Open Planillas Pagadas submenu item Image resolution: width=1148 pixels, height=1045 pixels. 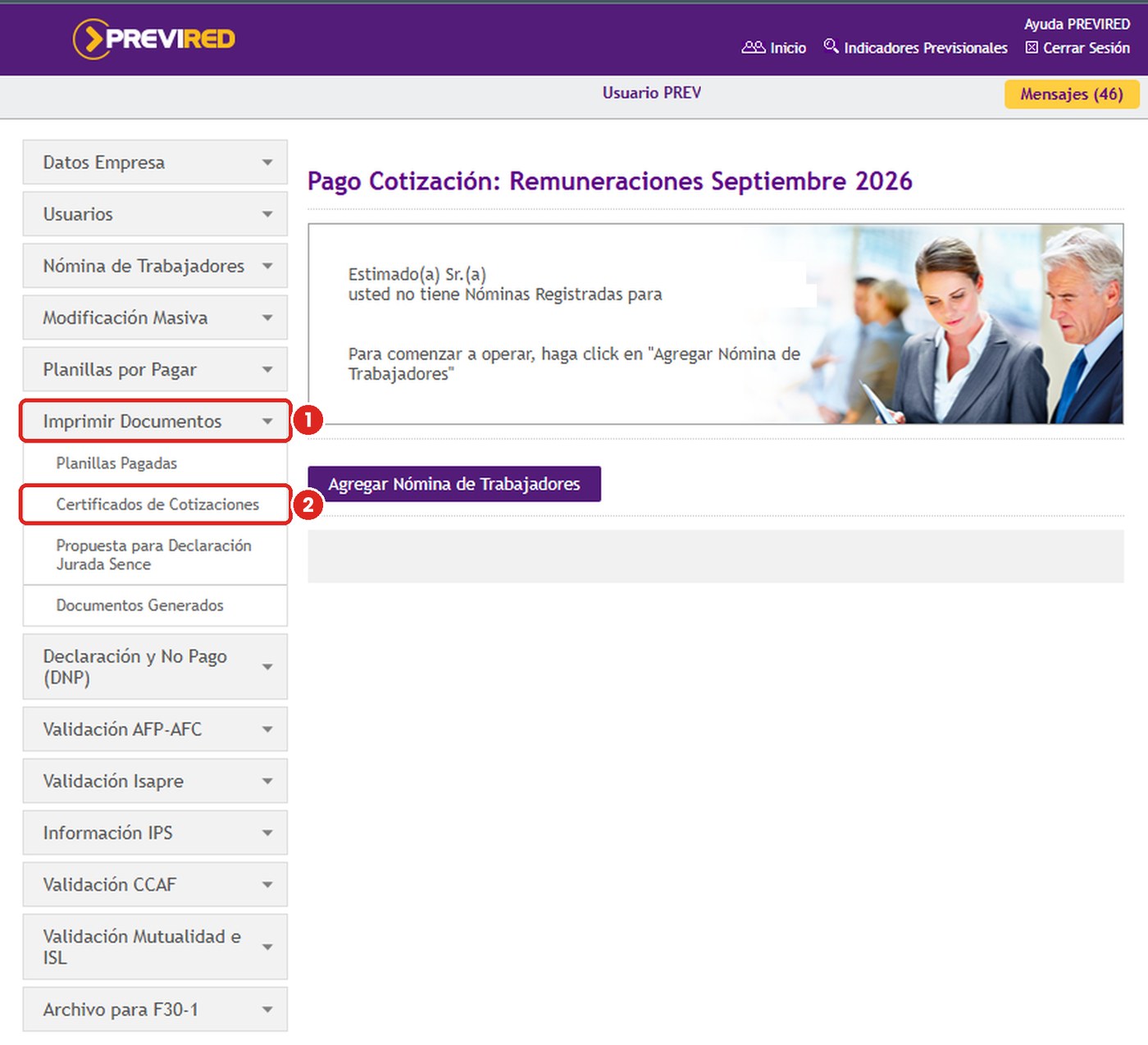(x=155, y=463)
